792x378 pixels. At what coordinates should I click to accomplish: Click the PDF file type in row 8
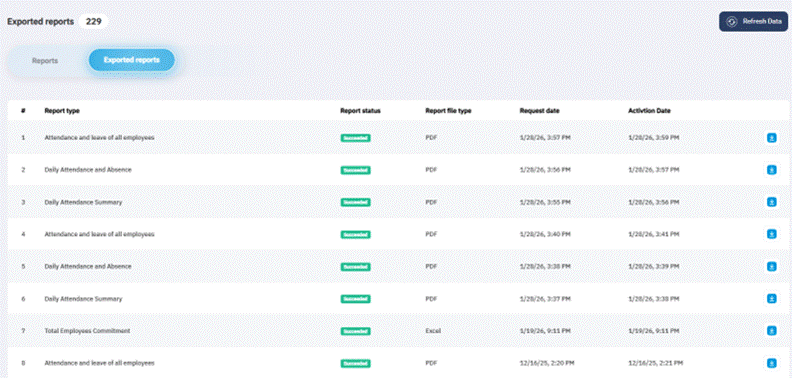(x=431, y=363)
